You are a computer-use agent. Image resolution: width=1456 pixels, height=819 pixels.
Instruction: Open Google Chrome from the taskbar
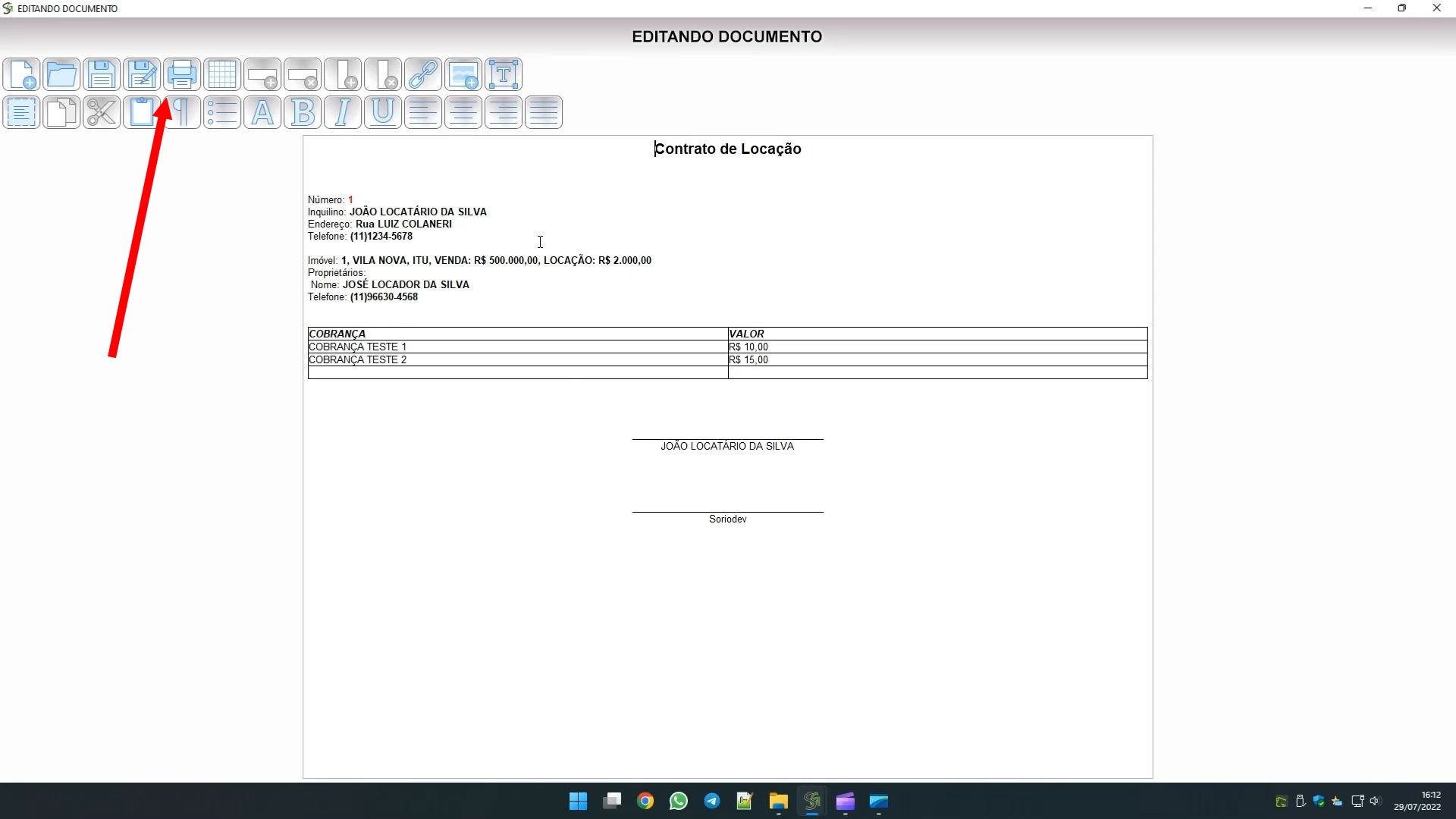coord(645,802)
